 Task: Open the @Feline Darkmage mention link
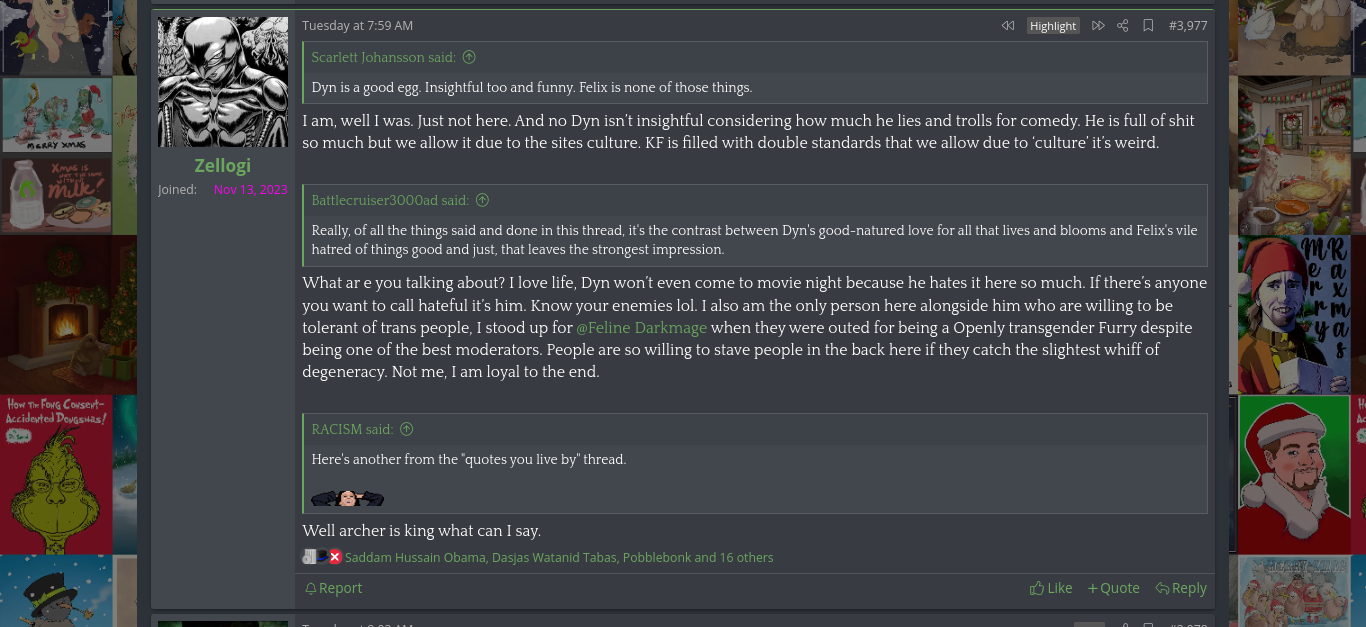pyautogui.click(x=641, y=328)
